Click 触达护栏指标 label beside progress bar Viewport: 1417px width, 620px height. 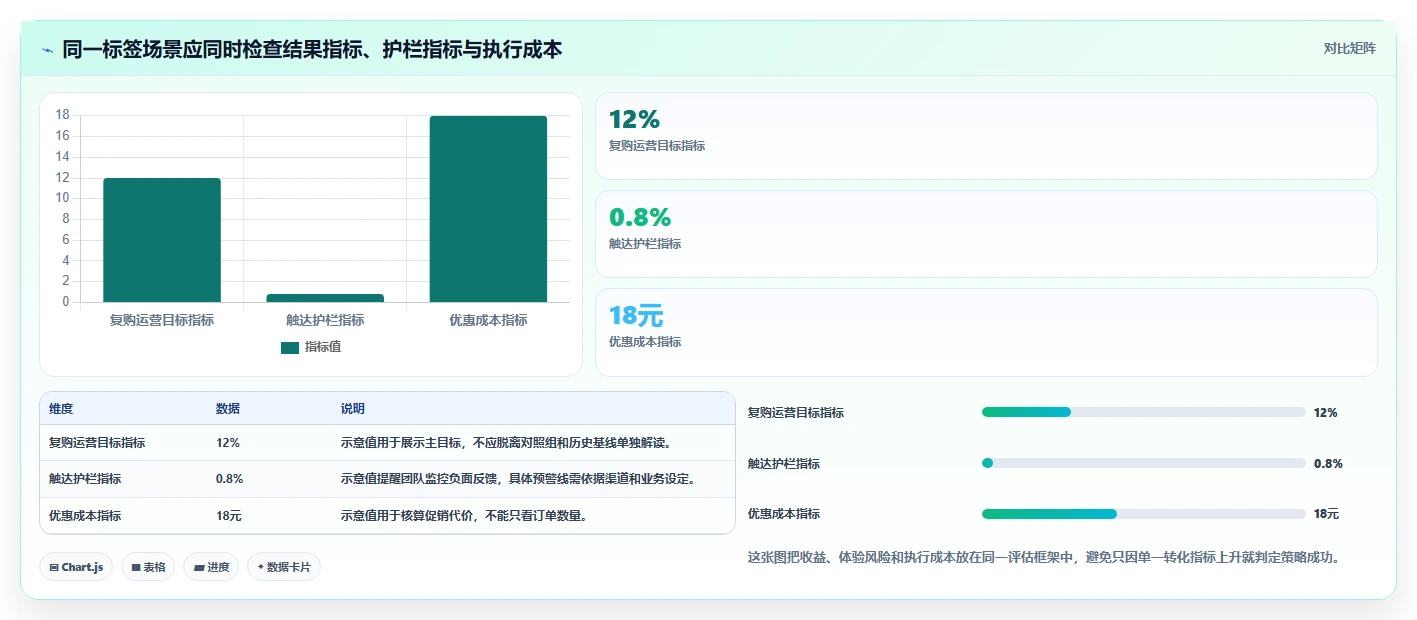pos(784,464)
